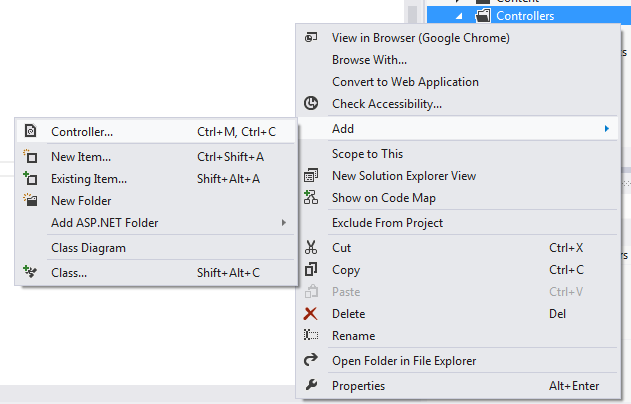Click the New Folder icon
Screen dimensions: 631x404
[x=30, y=201]
